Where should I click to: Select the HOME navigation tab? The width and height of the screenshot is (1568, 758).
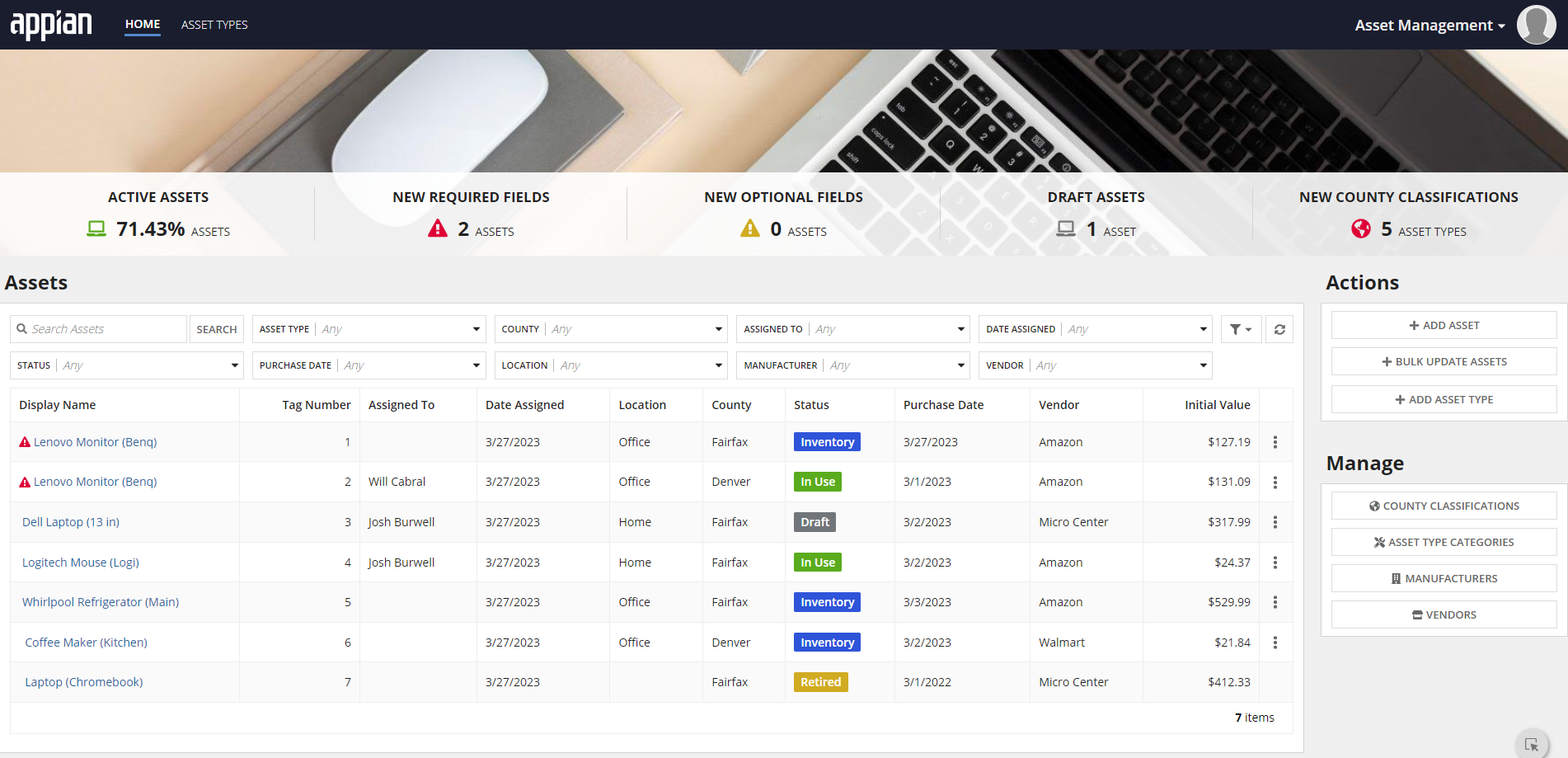[142, 24]
